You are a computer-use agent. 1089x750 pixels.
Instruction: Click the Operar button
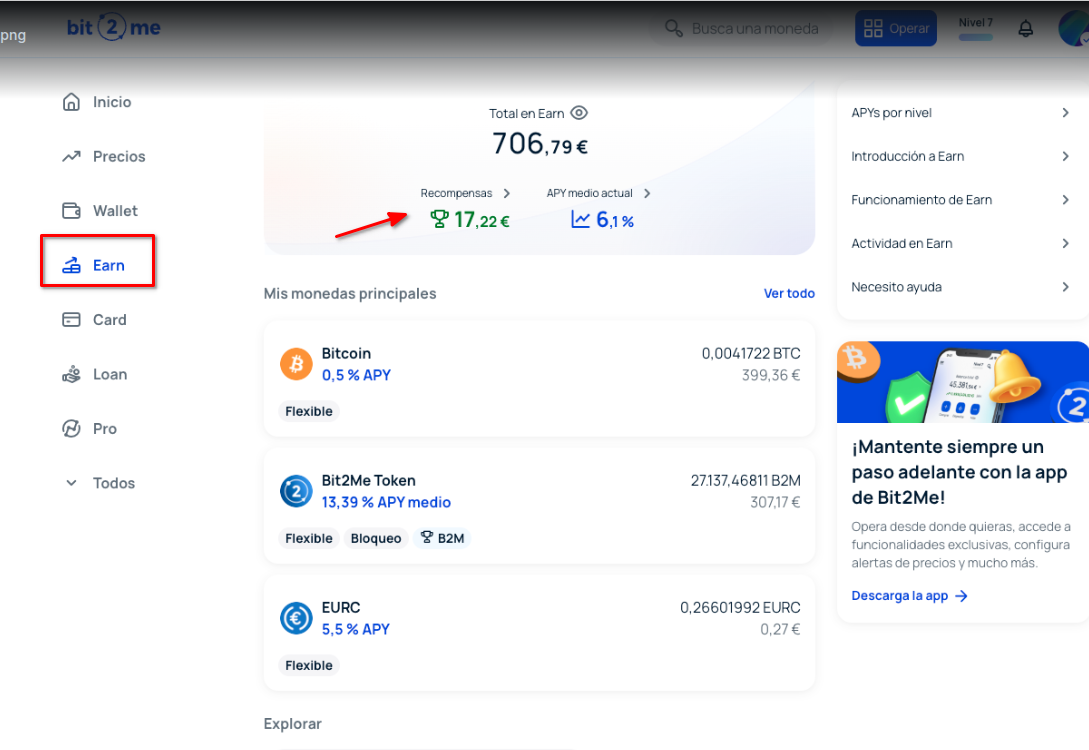click(895, 28)
